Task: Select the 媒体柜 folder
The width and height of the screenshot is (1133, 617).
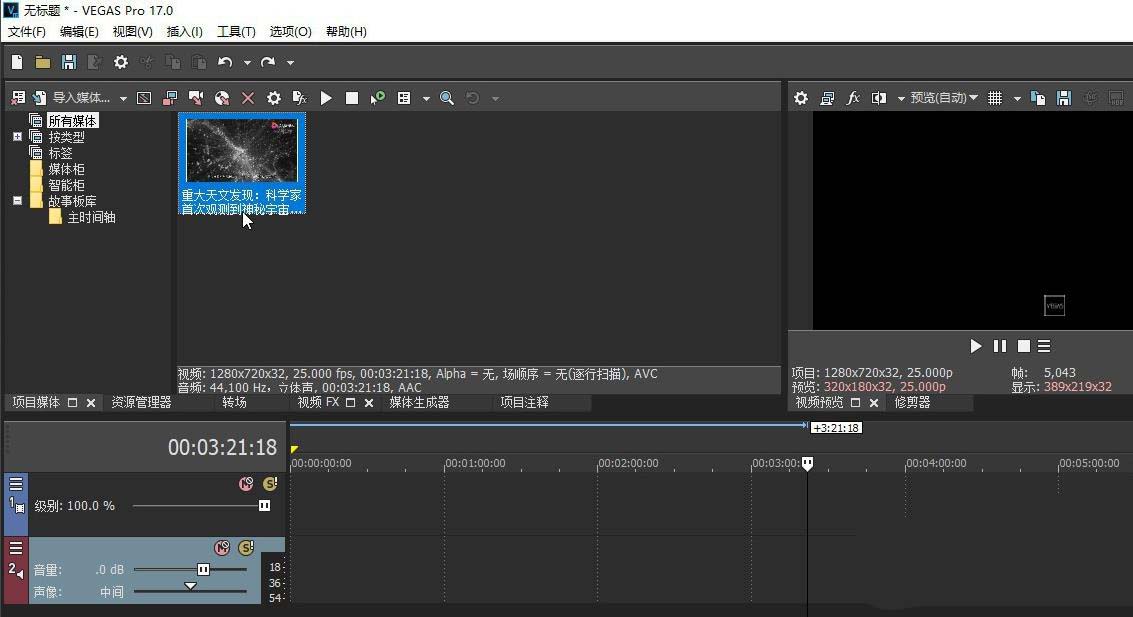Action: click(66, 169)
